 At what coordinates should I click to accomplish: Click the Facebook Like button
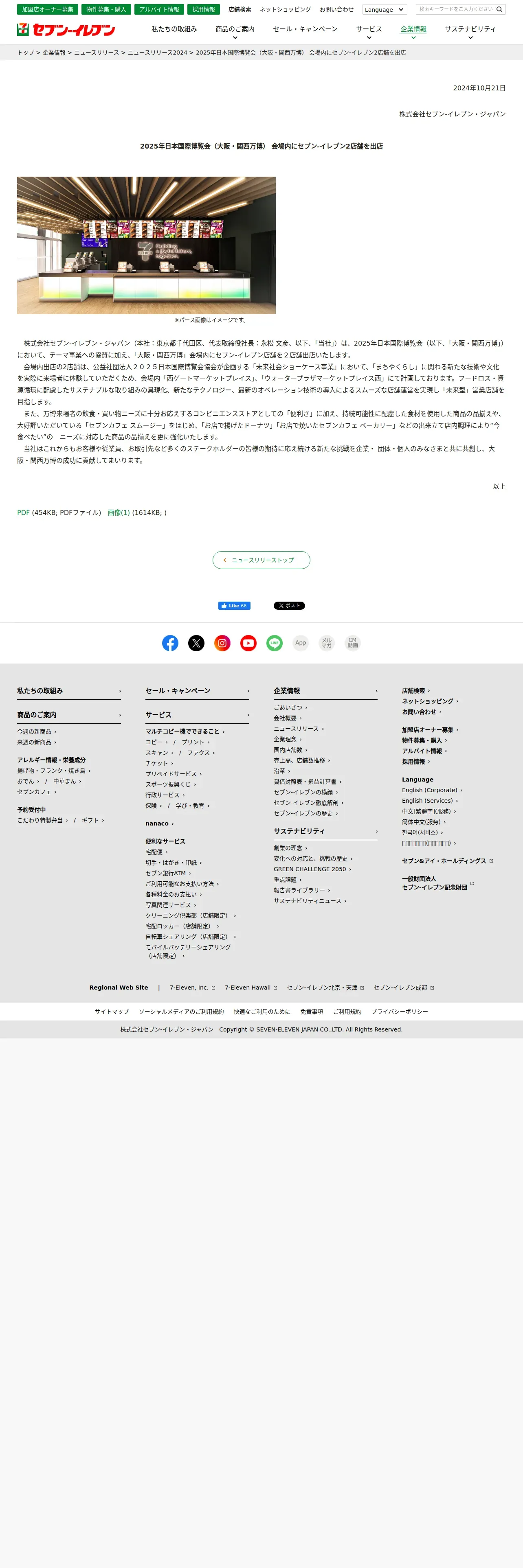[234, 606]
